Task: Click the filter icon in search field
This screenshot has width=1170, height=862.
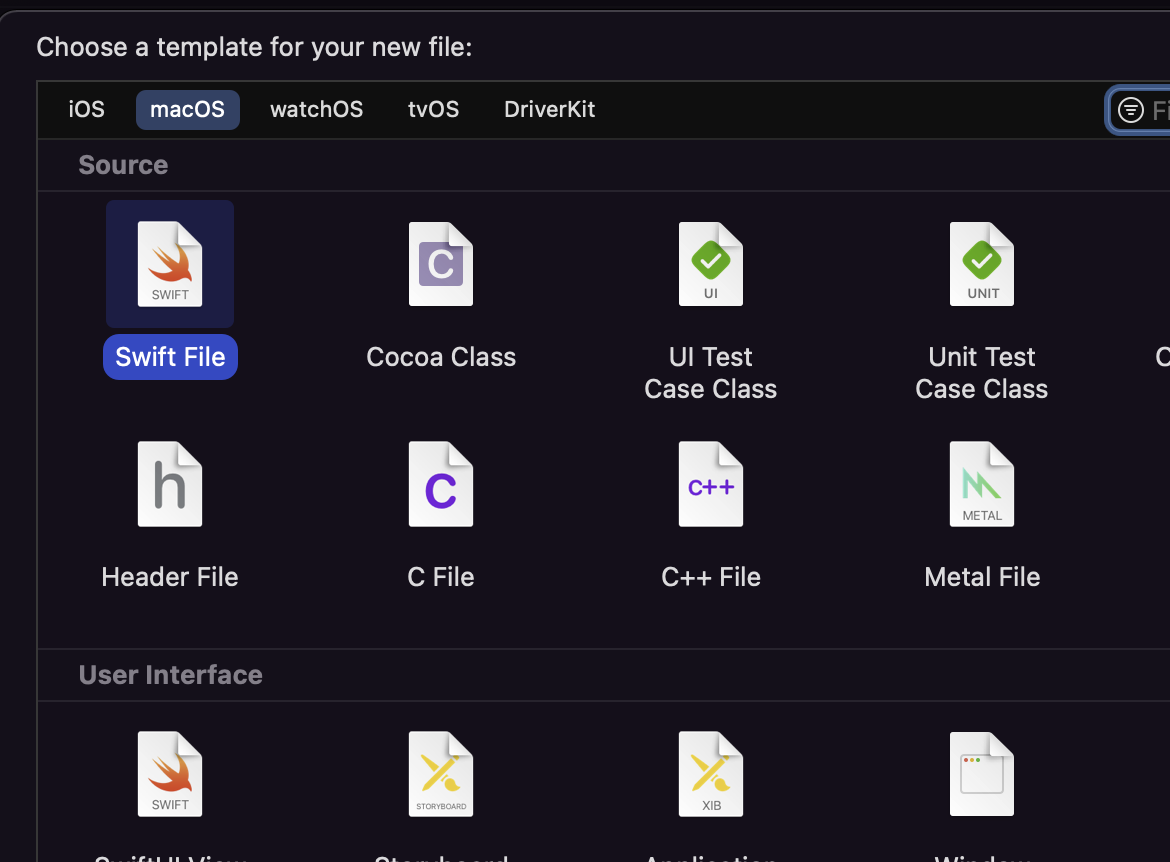Action: [x=1130, y=110]
